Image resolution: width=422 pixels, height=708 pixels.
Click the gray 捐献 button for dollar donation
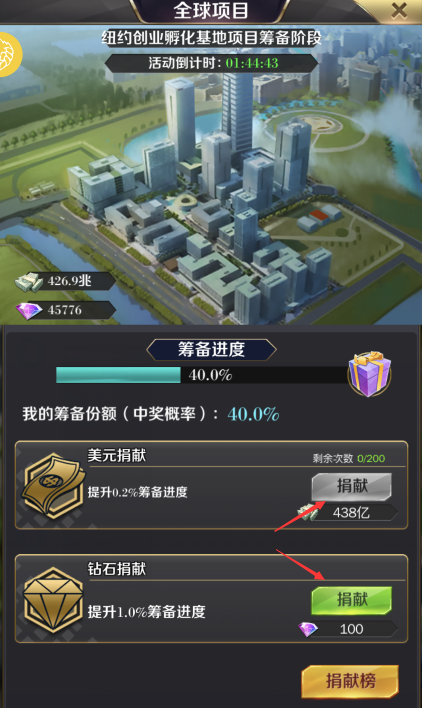[x=352, y=486]
